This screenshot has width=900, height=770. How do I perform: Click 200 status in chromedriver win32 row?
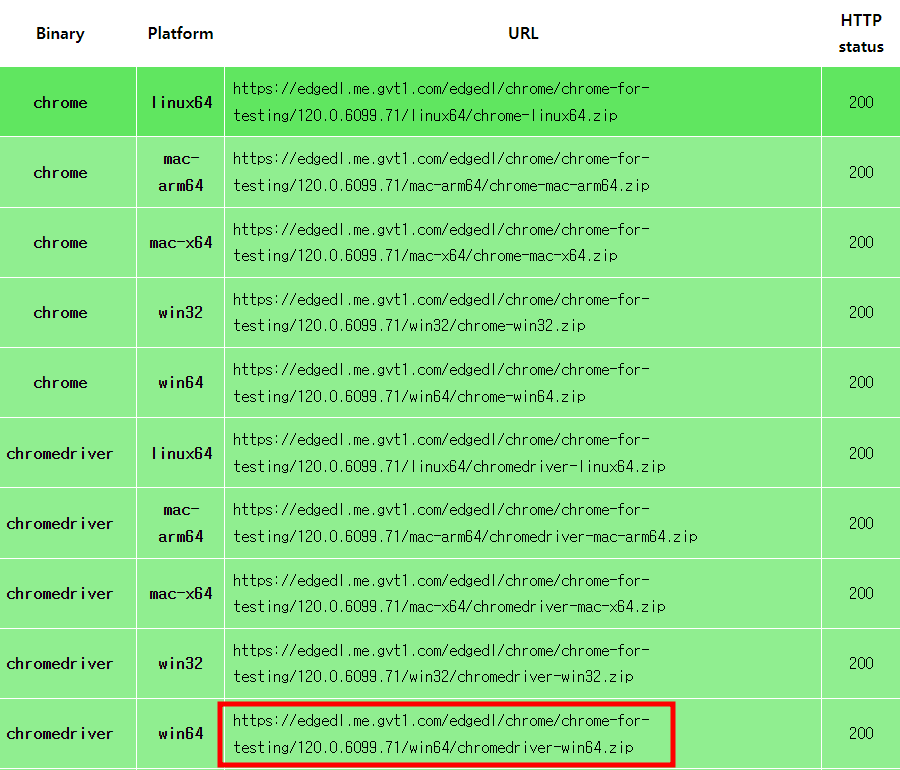tap(861, 663)
